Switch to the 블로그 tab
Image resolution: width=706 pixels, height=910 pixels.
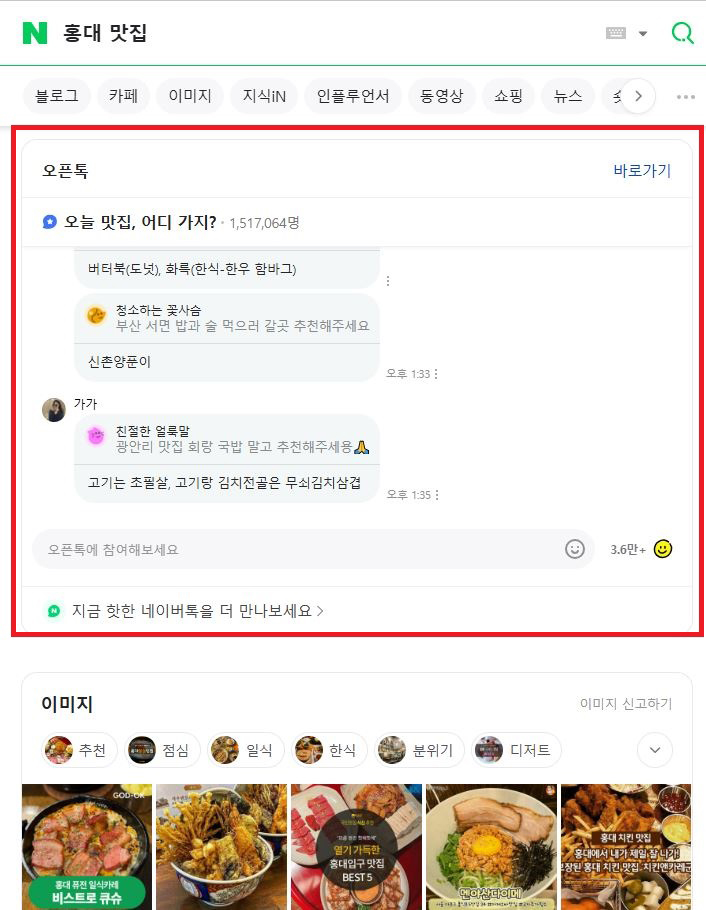tap(57, 96)
